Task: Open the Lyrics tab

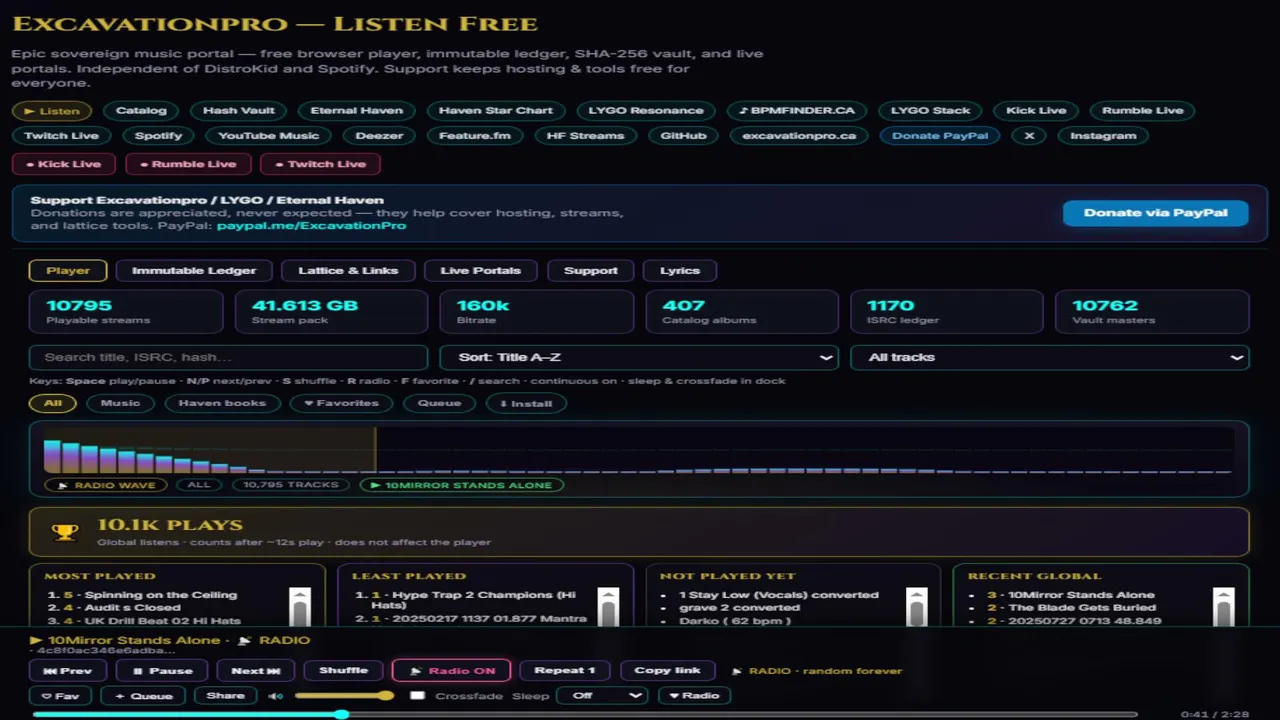Action: point(680,270)
